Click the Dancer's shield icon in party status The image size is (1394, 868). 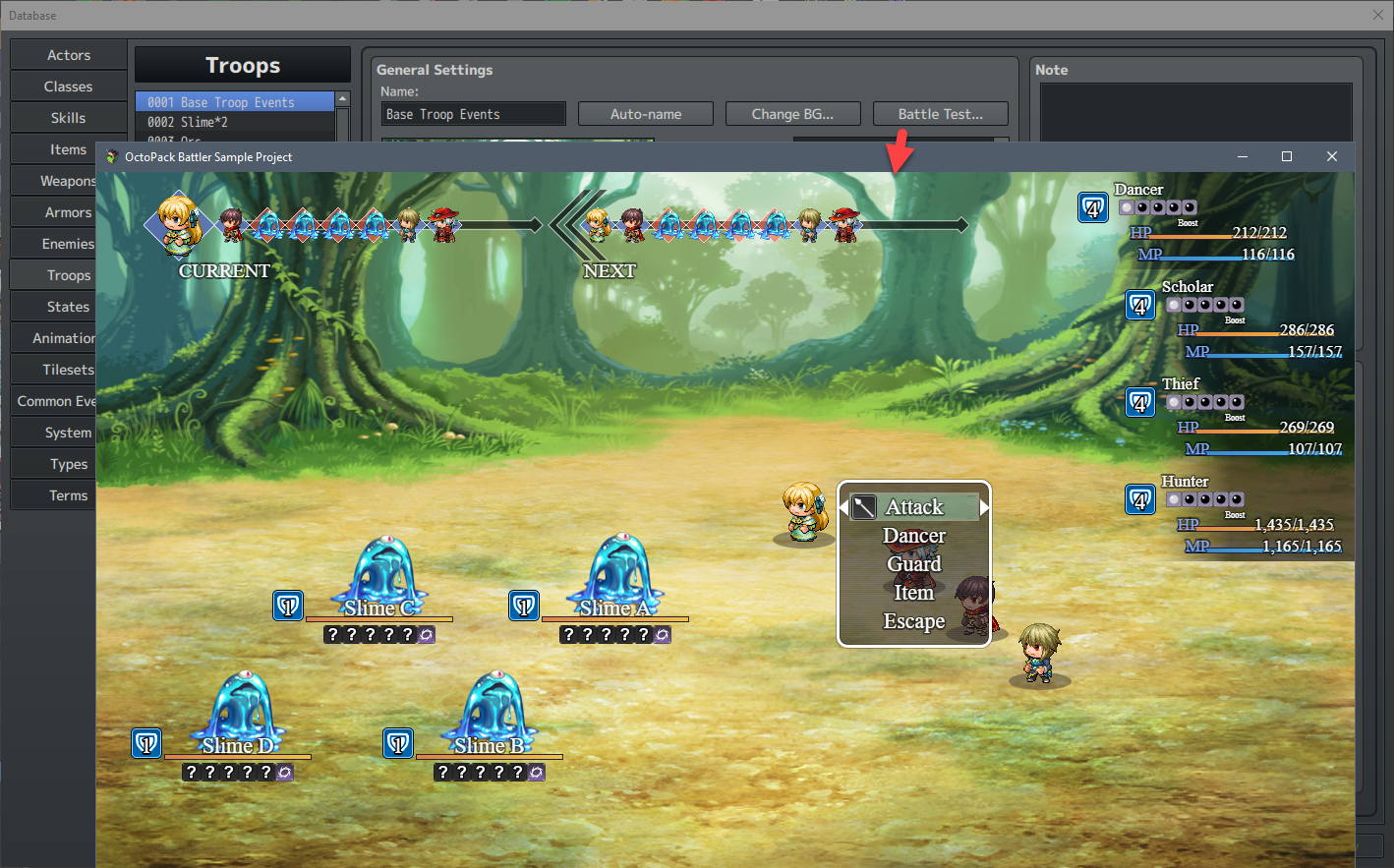1093,207
